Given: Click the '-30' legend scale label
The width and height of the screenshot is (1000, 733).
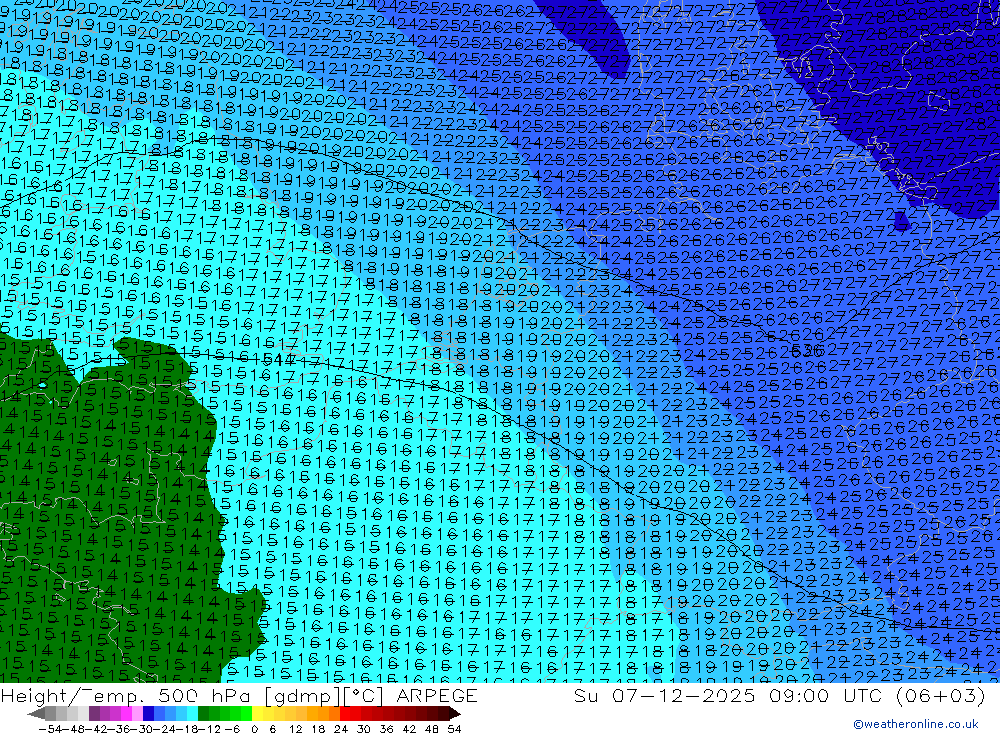Looking at the screenshot, I should [x=143, y=729].
